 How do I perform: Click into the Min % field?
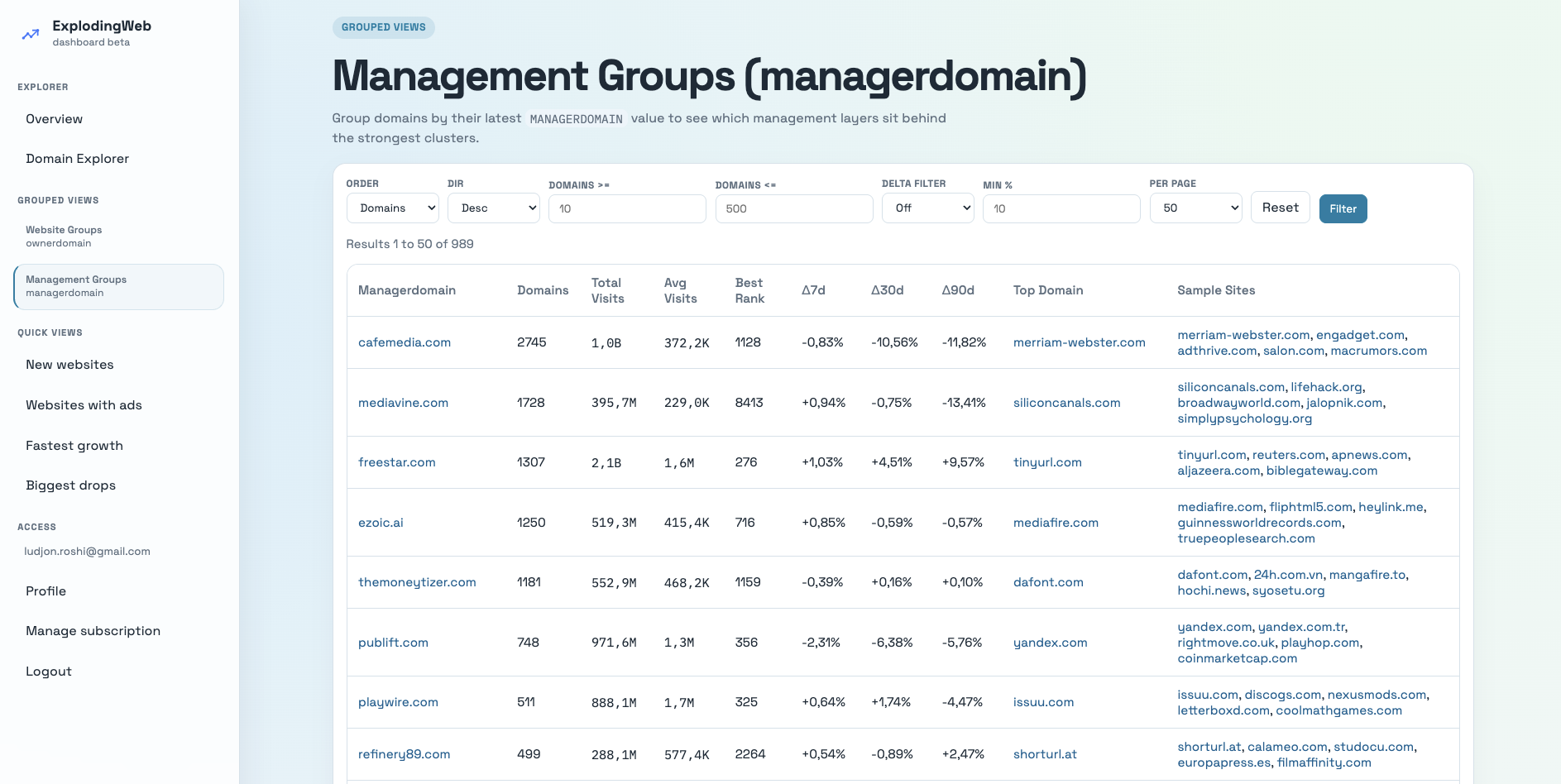point(1061,209)
